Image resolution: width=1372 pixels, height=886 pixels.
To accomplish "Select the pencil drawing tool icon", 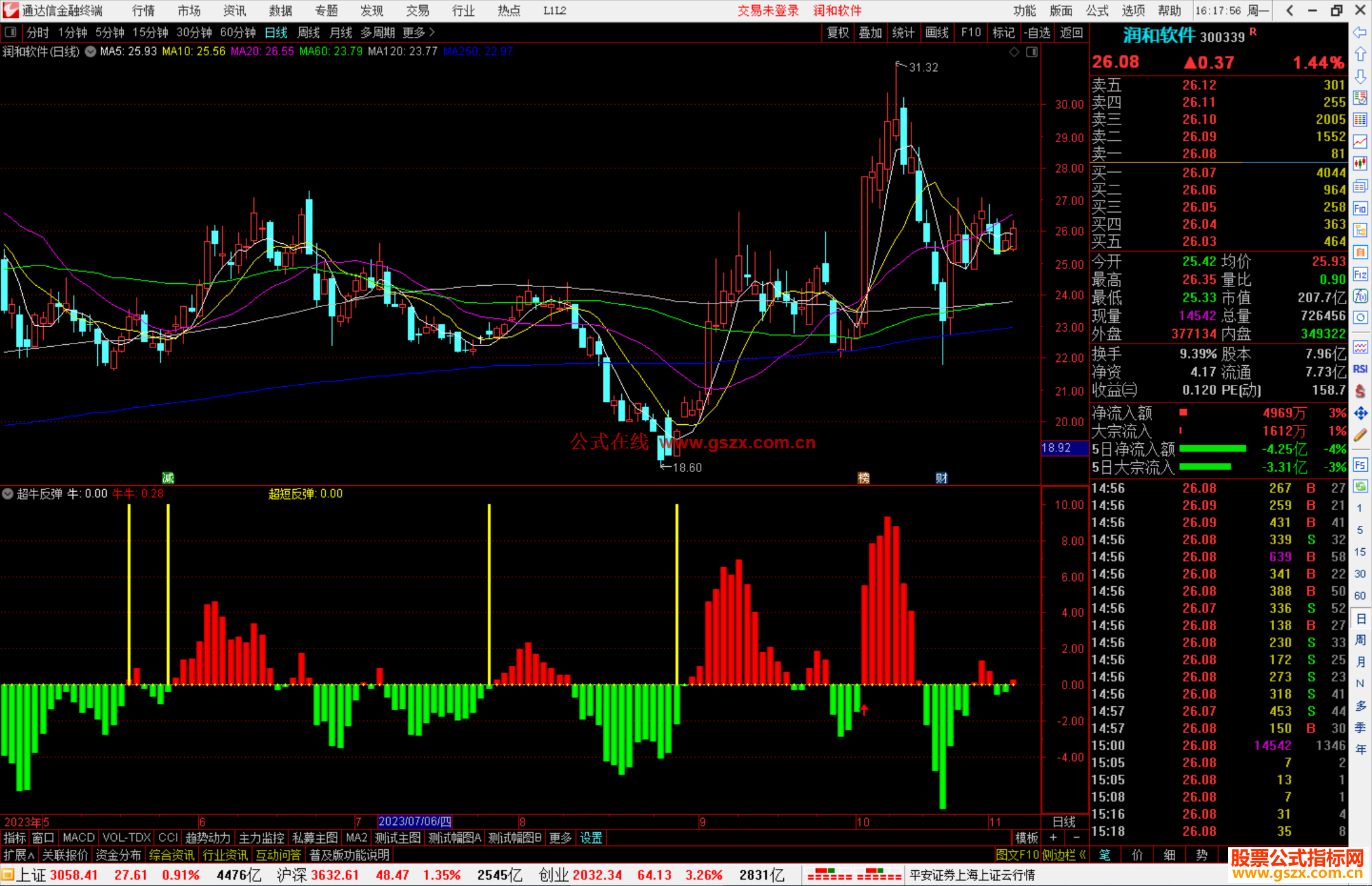I will tap(1360, 436).
